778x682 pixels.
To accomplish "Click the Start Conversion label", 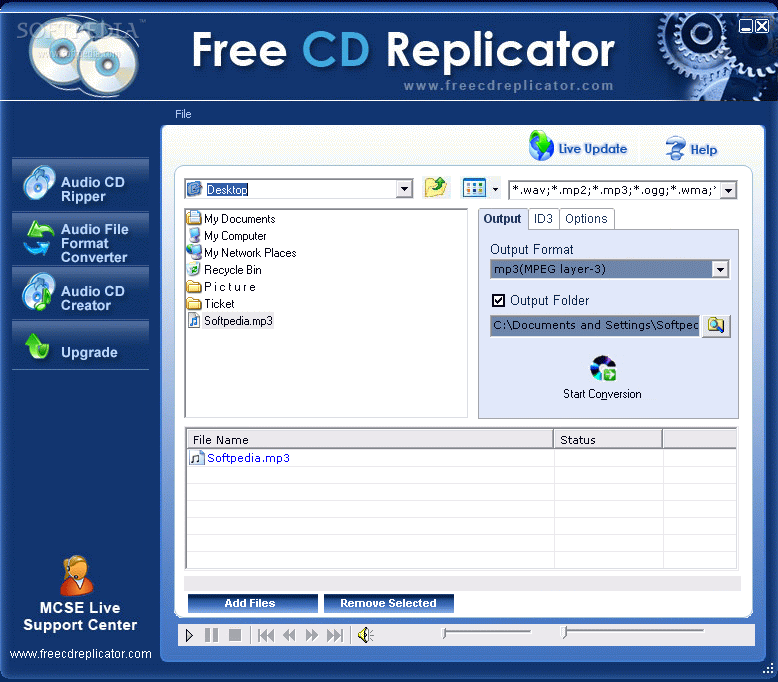I will 602,394.
